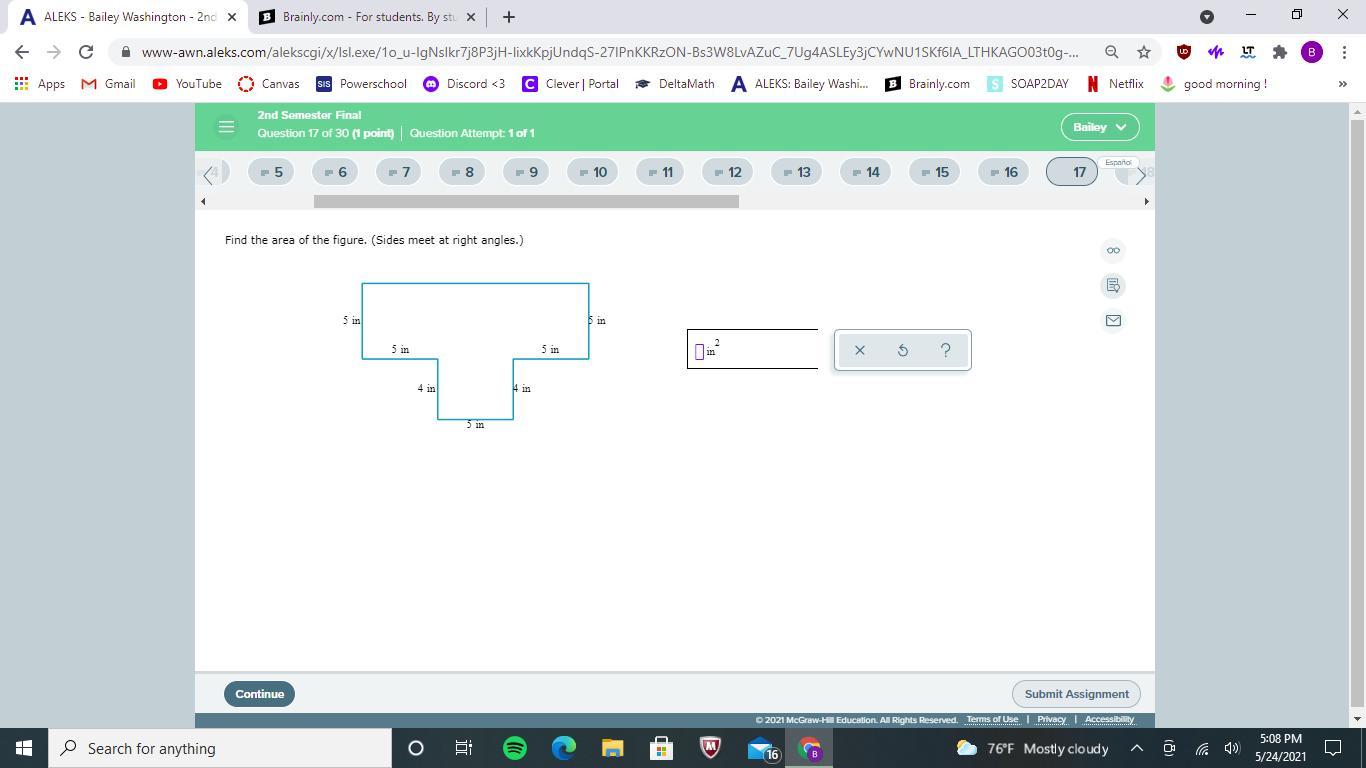The image size is (1366, 768).
Task: Open McAfee from the taskbar
Action: click(711, 748)
